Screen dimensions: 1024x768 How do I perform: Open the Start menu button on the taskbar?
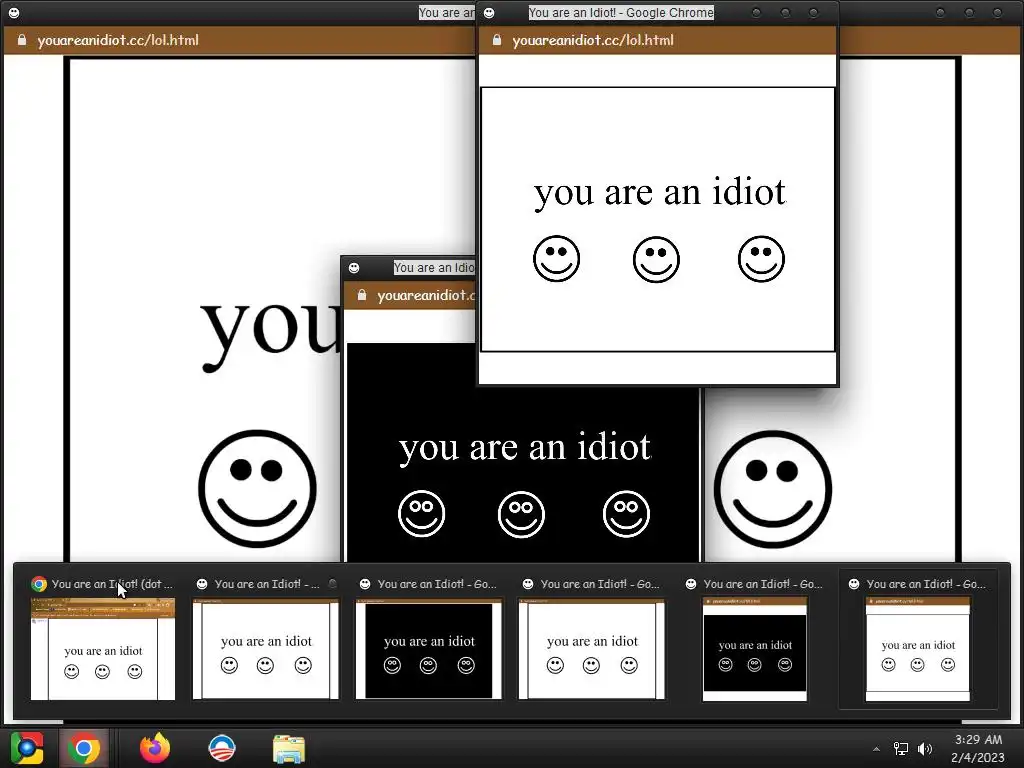click(27, 748)
